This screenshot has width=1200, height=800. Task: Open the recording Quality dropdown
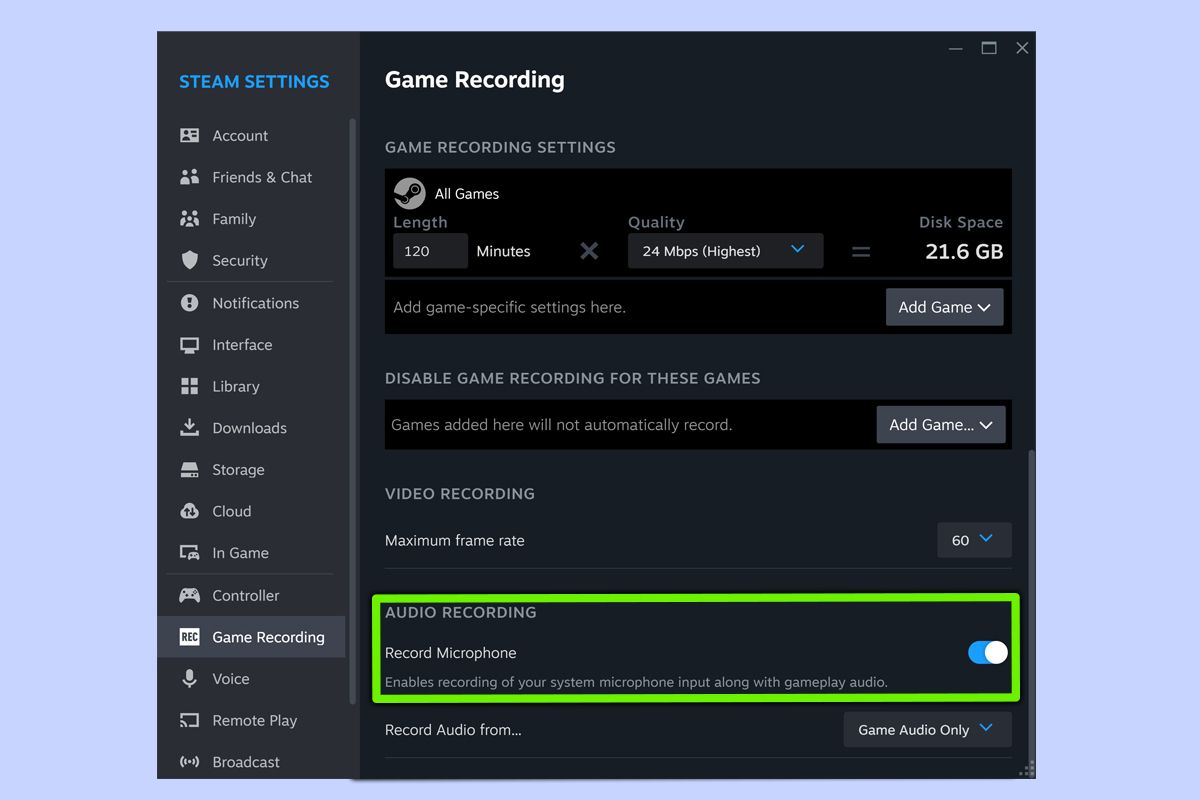click(724, 250)
